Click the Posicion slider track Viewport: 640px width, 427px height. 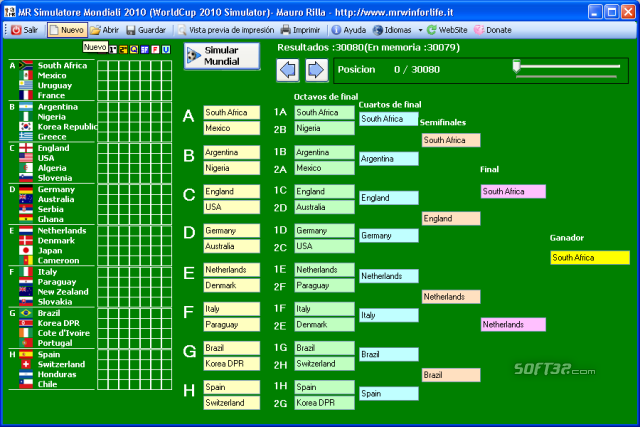coord(568,66)
